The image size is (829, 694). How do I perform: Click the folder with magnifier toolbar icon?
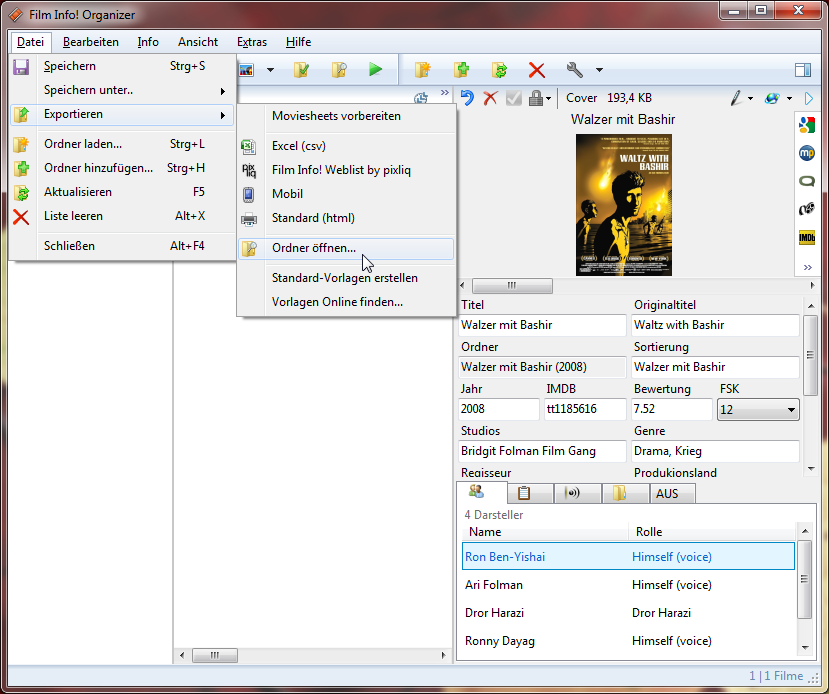(339, 69)
